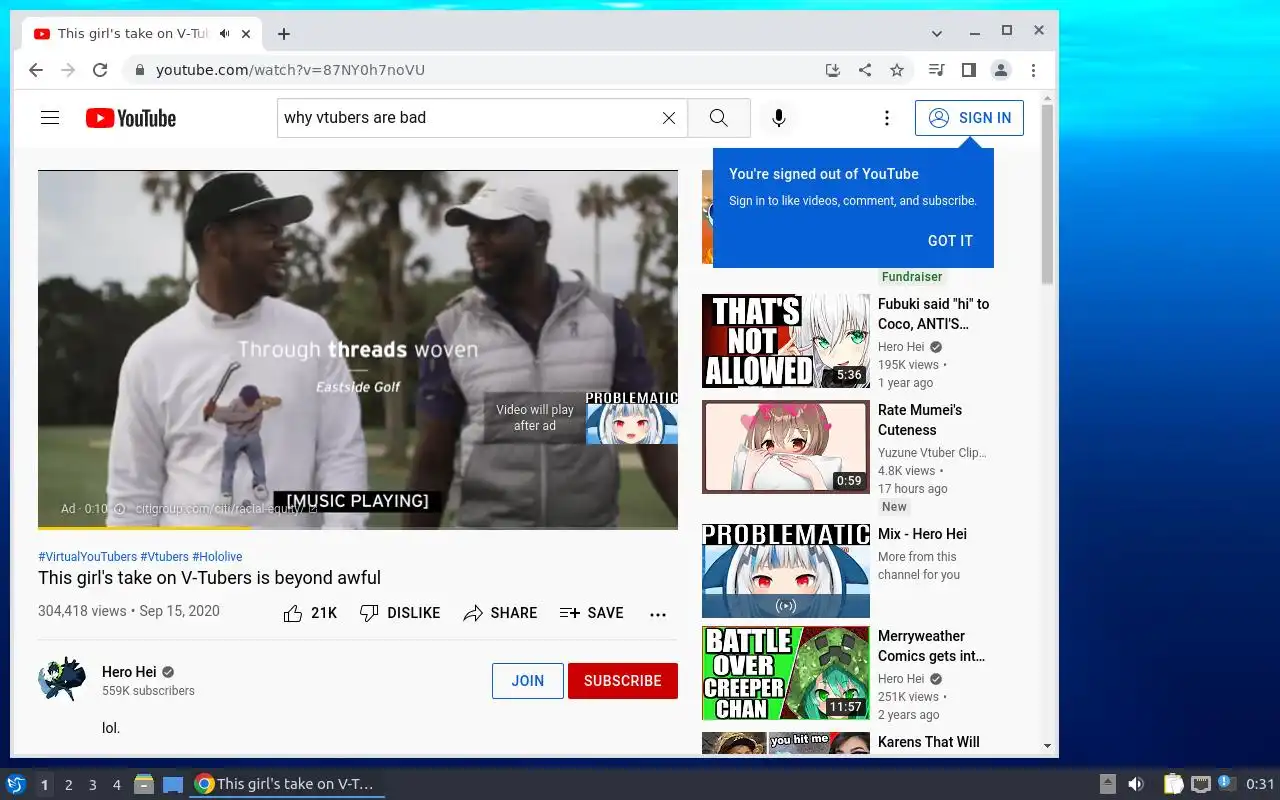SAVE the video to a playlist
The height and width of the screenshot is (800, 1280).
pyautogui.click(x=592, y=613)
